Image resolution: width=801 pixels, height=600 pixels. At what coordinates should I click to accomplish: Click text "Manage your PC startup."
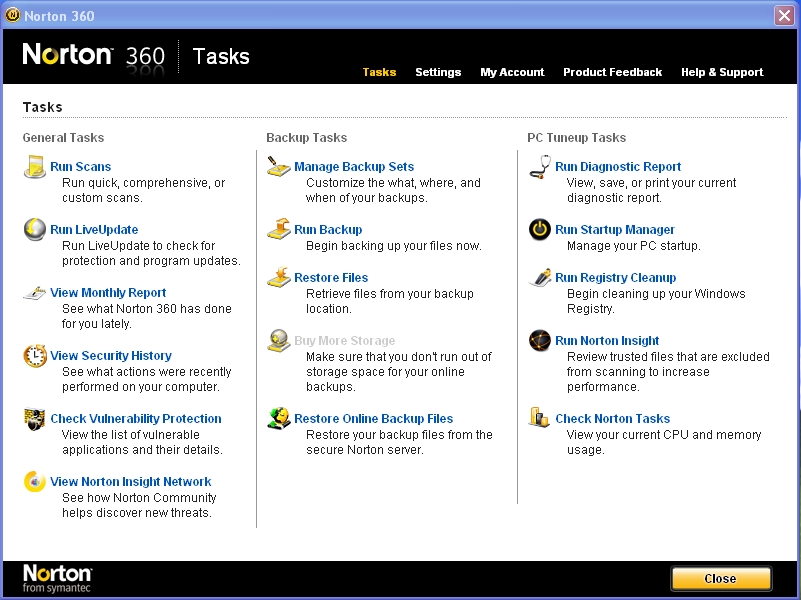[633, 246]
